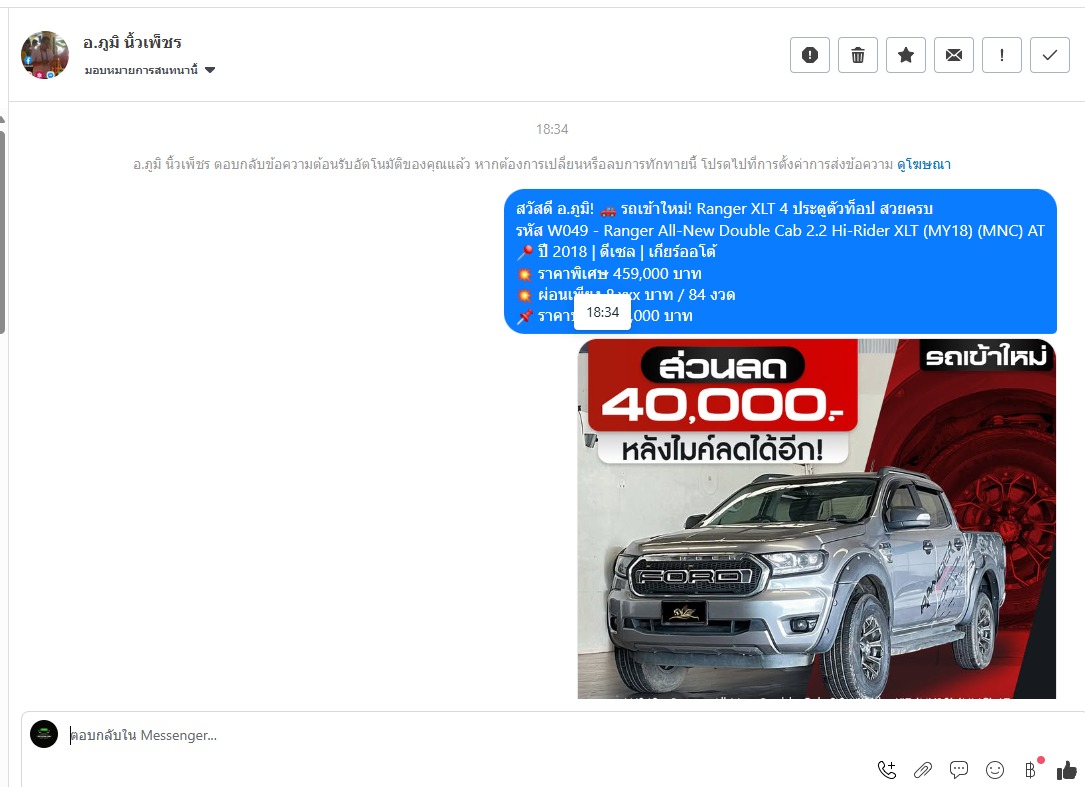Image resolution: width=1085 pixels, height=787 pixels.
Task: Send a thumbs-up like
Action: point(1066,770)
